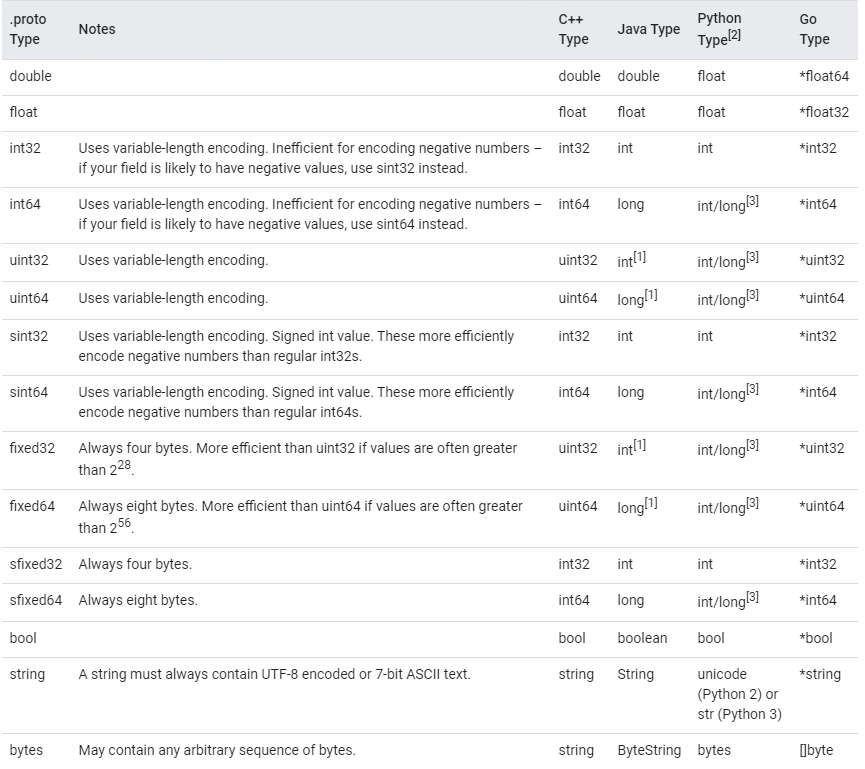Open footnote 1 in the fixed64 row
The width and height of the screenshot is (865, 769).
coord(651,504)
